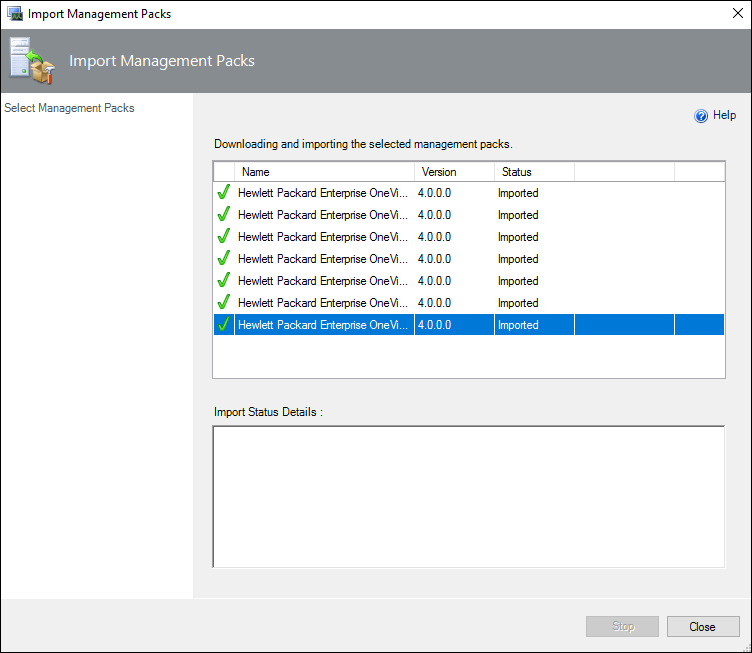Viewport: 752px width, 653px height.
Task: Sort the list by the Status column header
Action: coord(534,172)
